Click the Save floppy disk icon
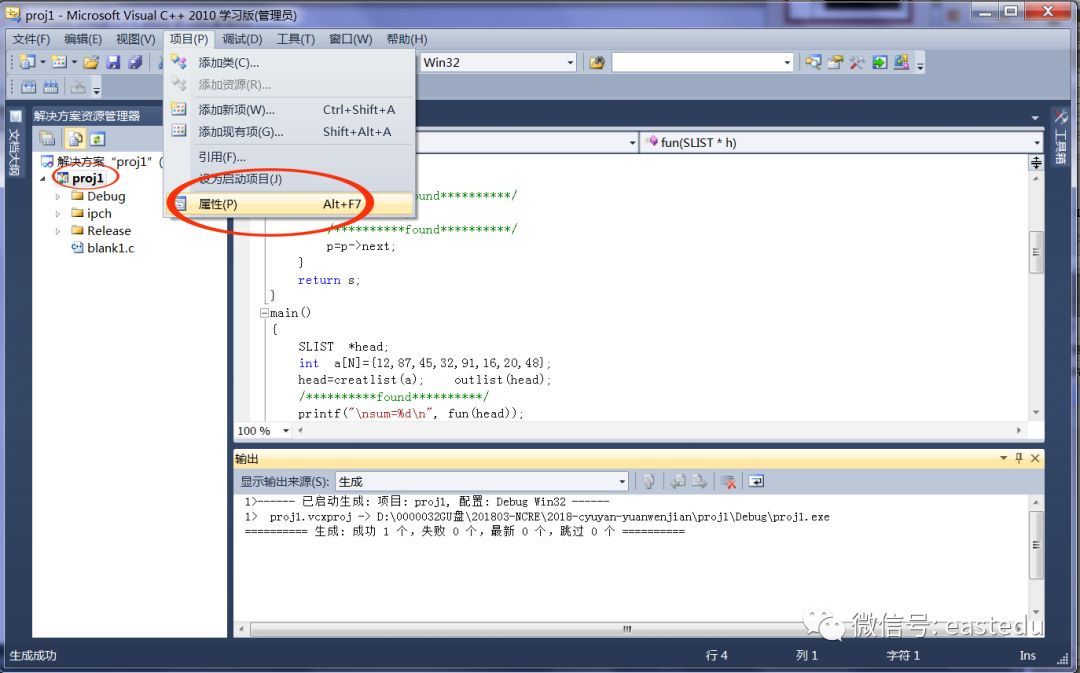The height and width of the screenshot is (673, 1080). pyautogui.click(x=113, y=63)
